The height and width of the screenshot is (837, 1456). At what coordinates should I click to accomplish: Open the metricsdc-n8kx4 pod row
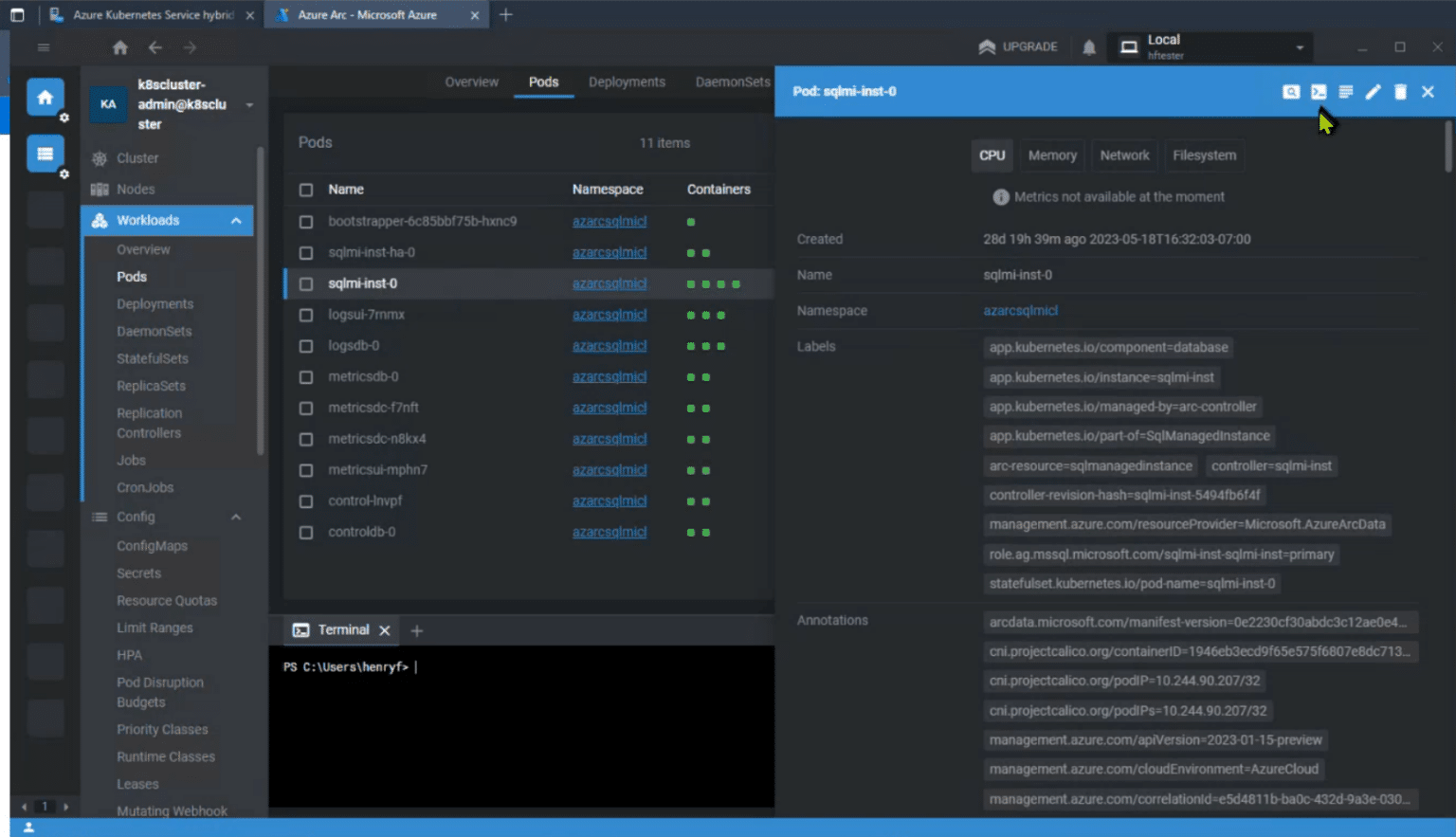click(x=528, y=439)
